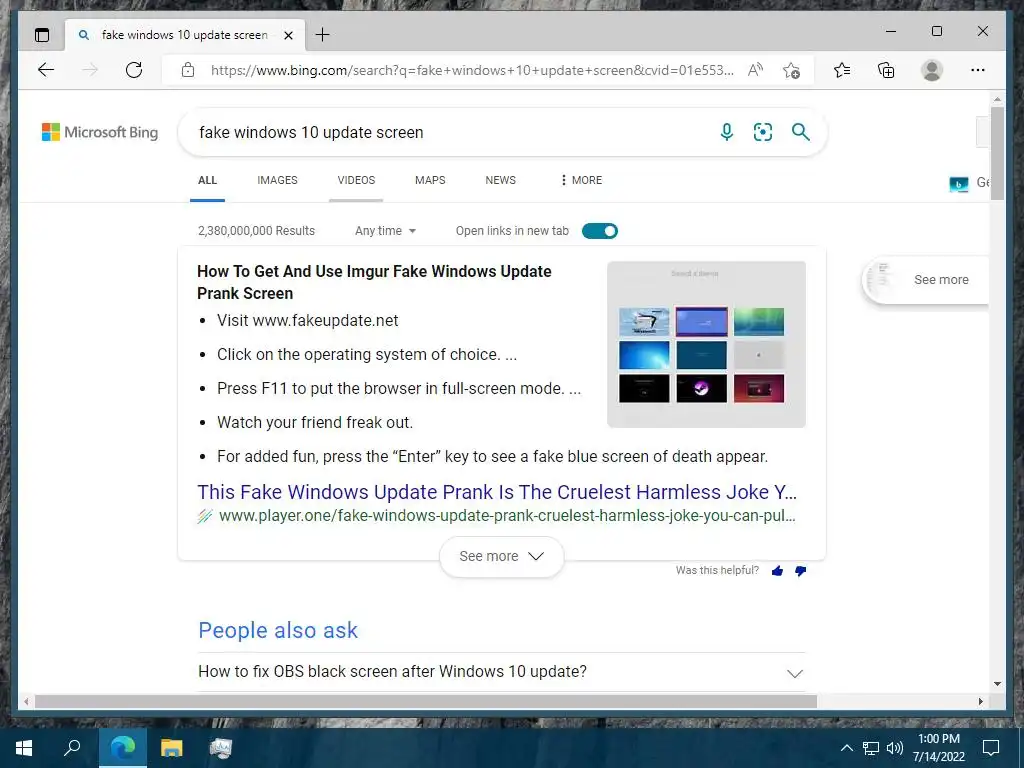View site information lock icon
The image size is (1024, 768).
pos(188,70)
